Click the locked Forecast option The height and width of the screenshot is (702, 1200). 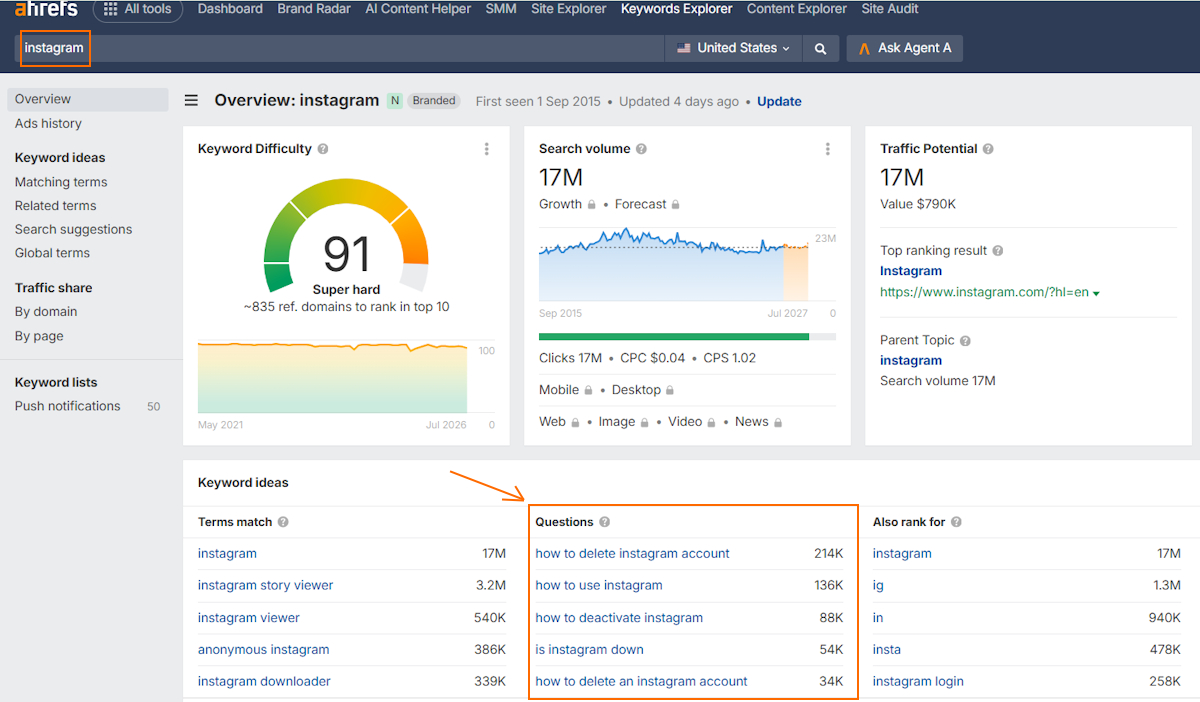point(647,204)
